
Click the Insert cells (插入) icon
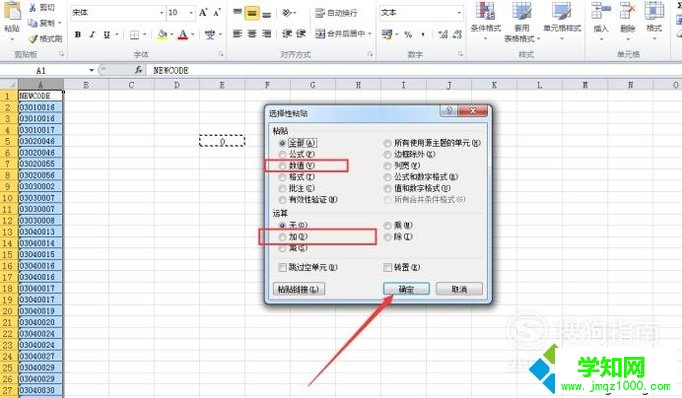pyautogui.click(x=601, y=12)
